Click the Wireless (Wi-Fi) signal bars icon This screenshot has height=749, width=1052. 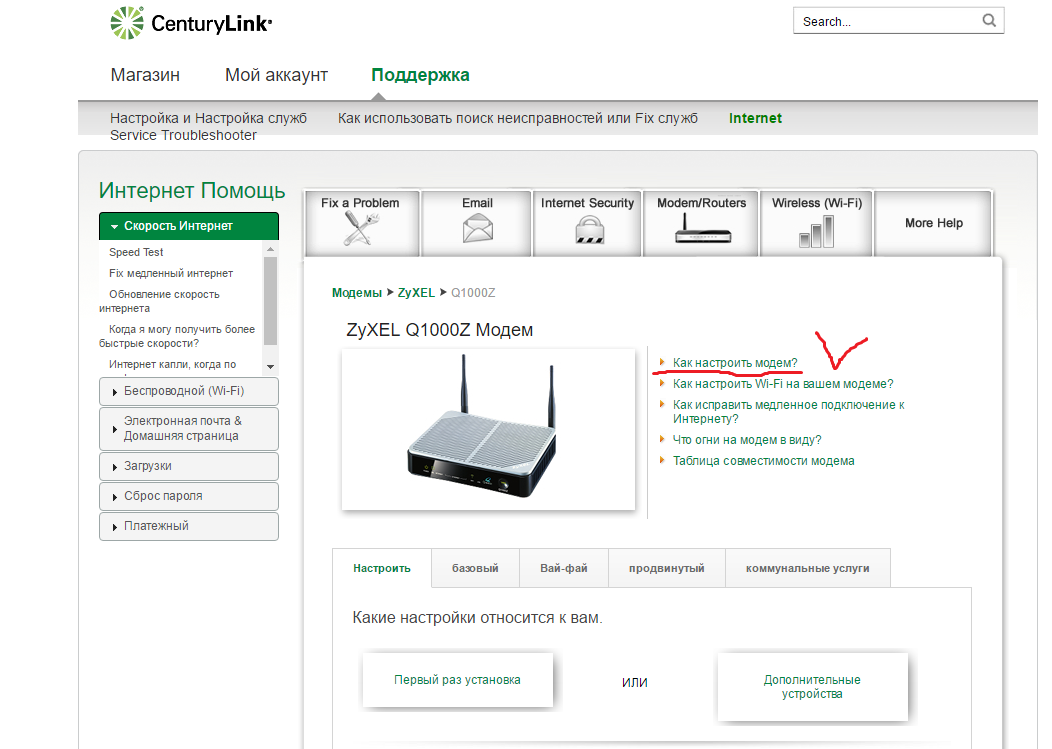click(x=817, y=231)
